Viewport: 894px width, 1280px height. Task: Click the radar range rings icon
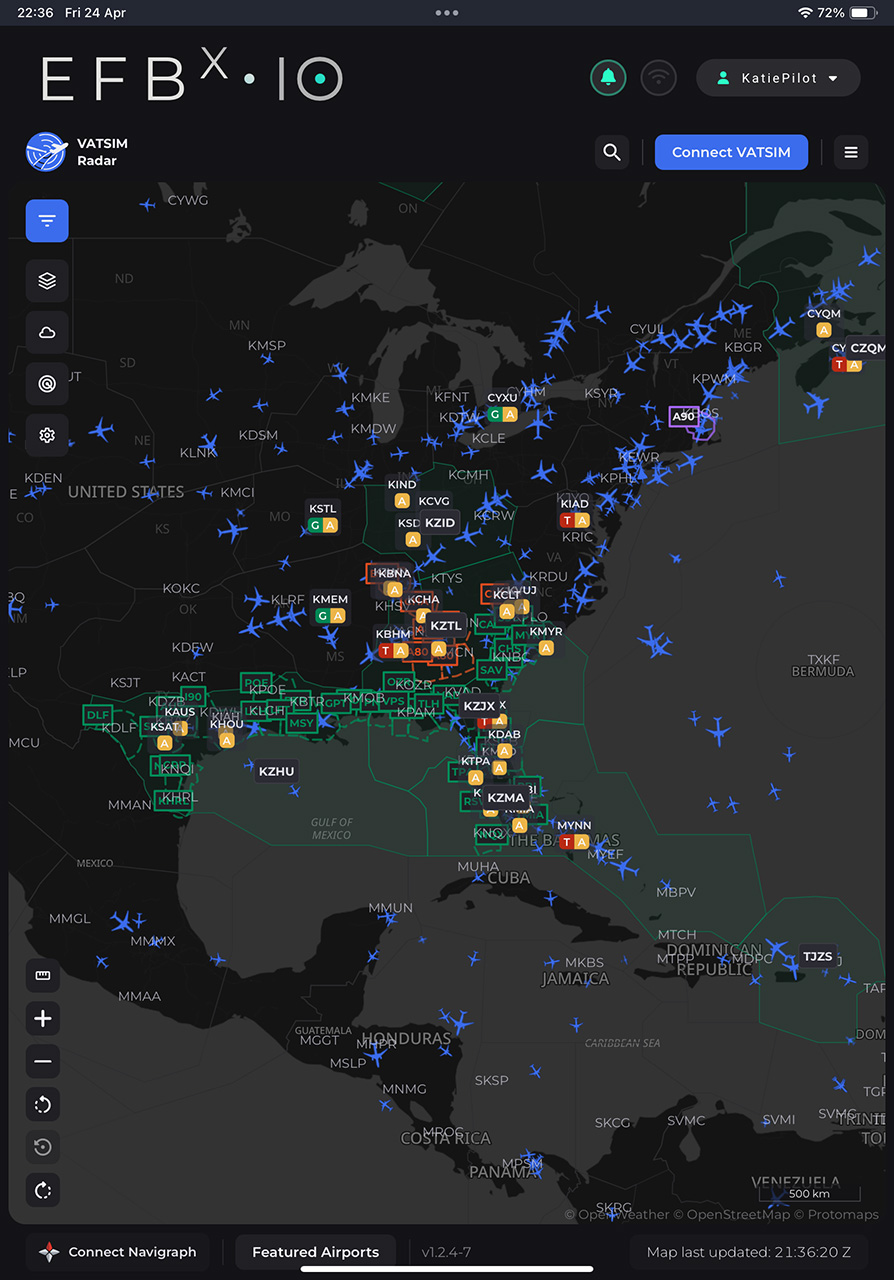point(47,383)
